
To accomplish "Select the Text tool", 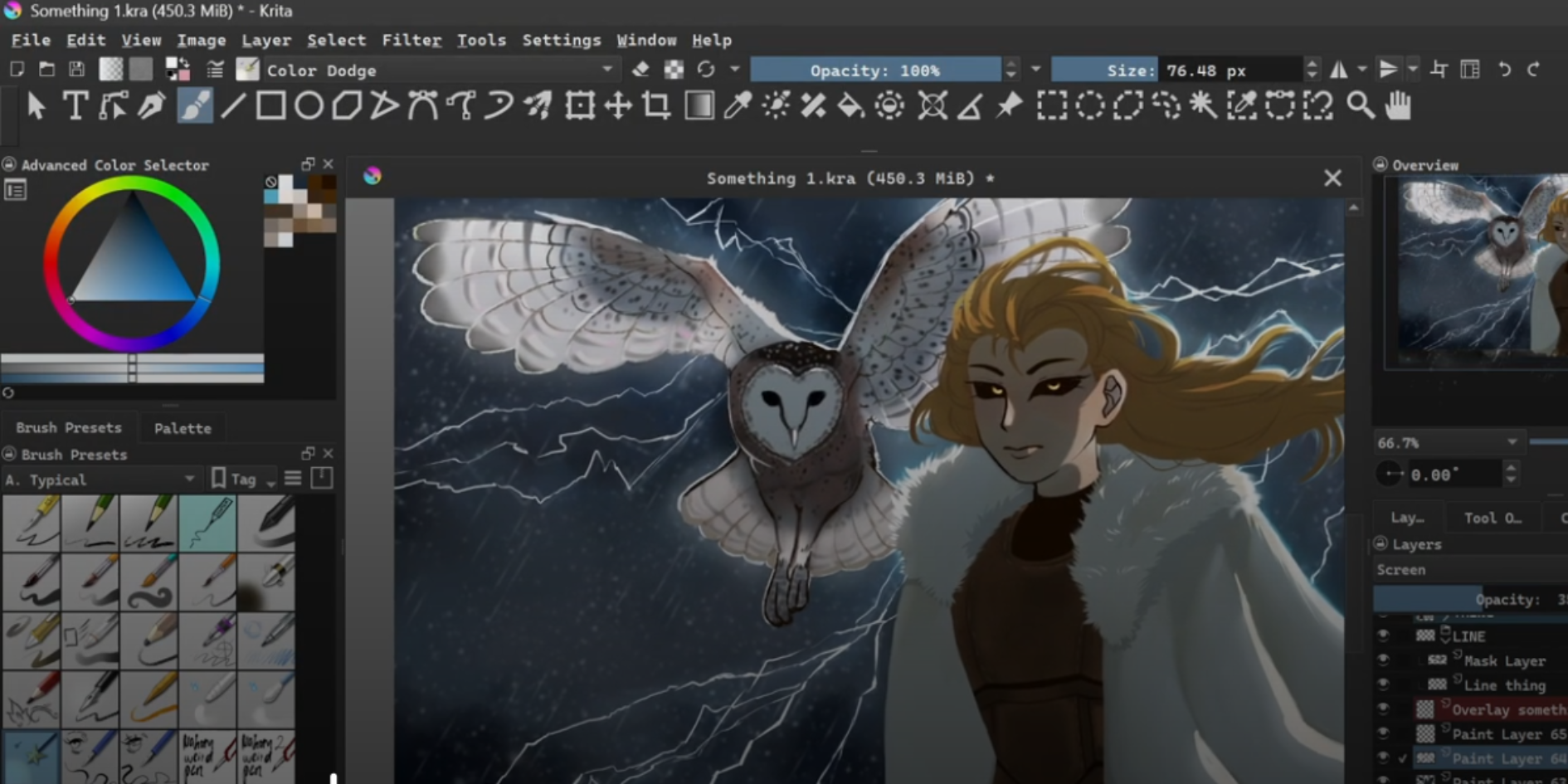I will 75,106.
